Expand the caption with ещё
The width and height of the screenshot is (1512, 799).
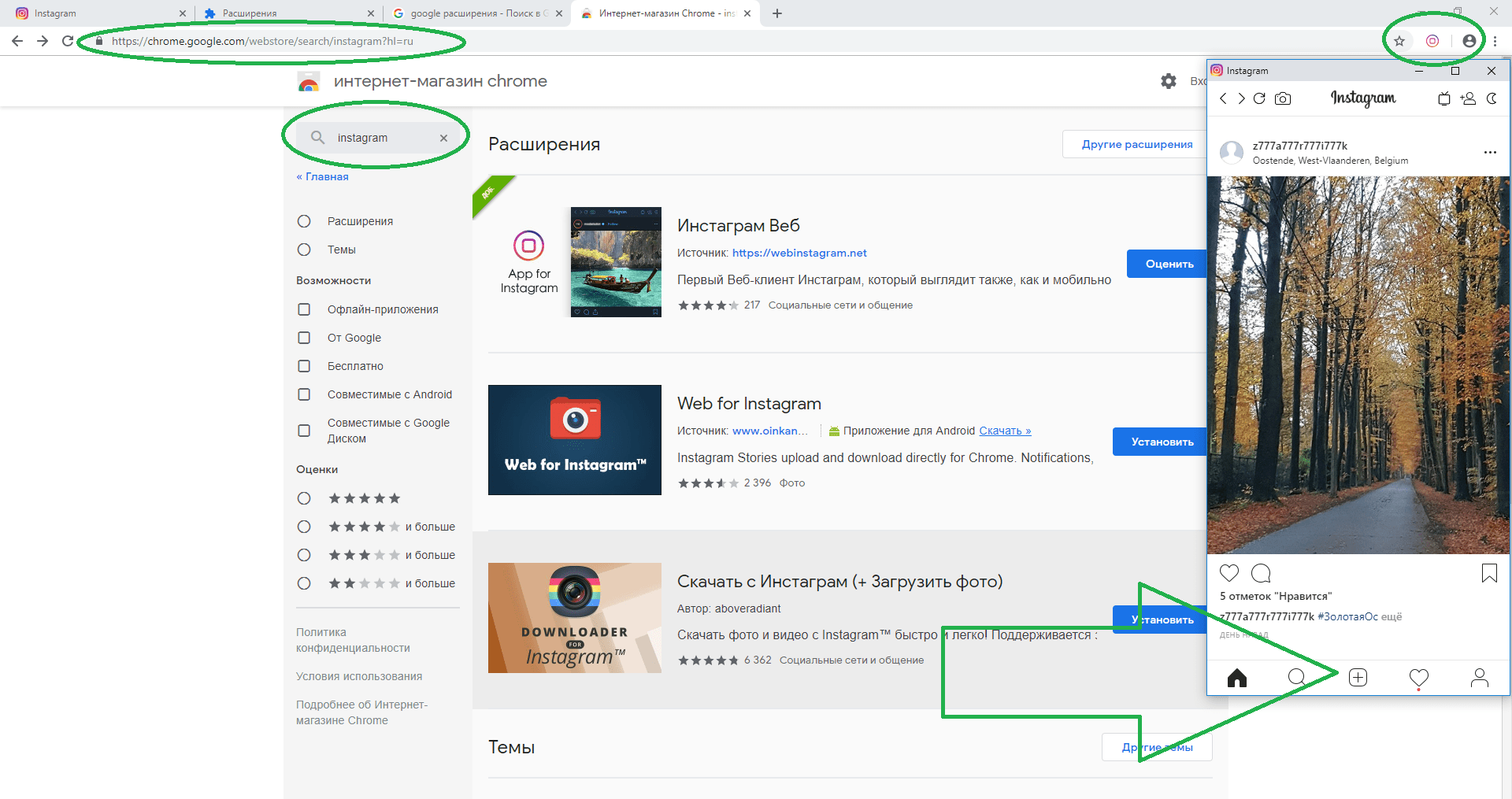(1392, 616)
